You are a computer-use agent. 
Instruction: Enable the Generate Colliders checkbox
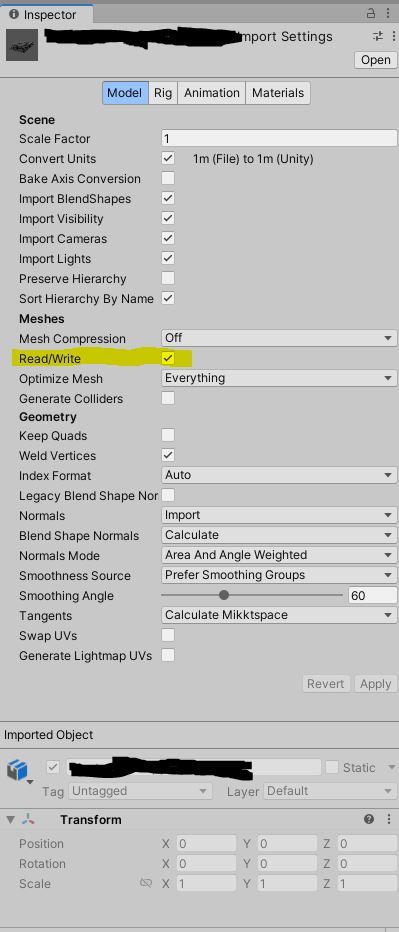(168, 398)
